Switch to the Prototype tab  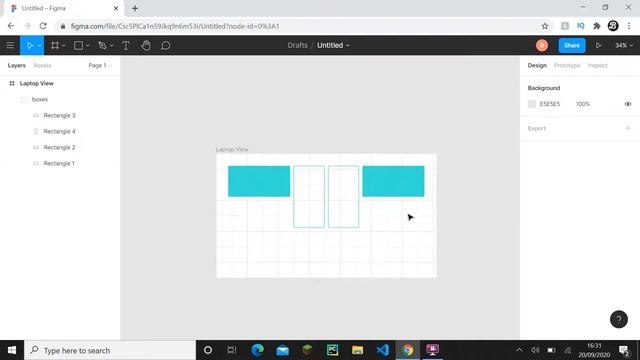(567, 65)
